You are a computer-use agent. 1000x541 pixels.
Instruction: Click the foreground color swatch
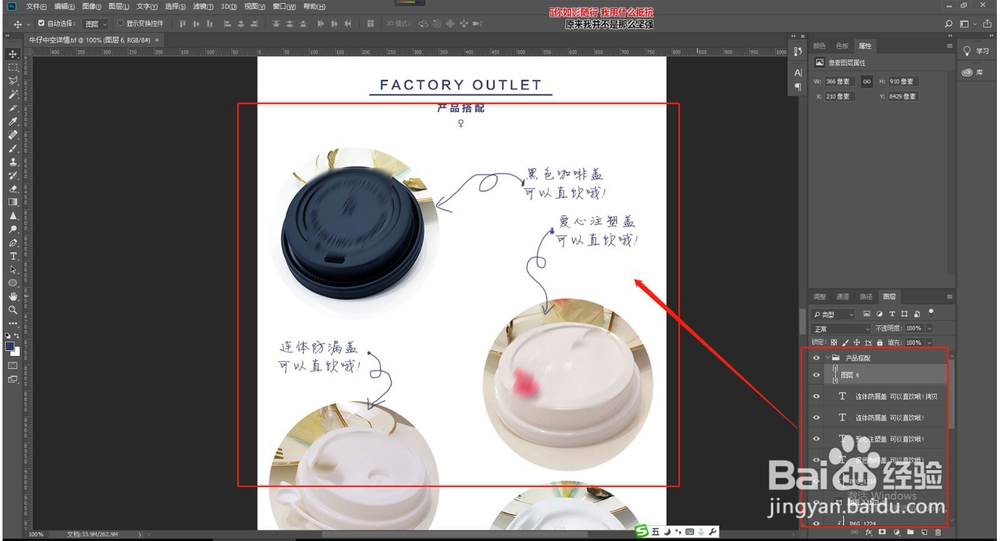click(10, 346)
